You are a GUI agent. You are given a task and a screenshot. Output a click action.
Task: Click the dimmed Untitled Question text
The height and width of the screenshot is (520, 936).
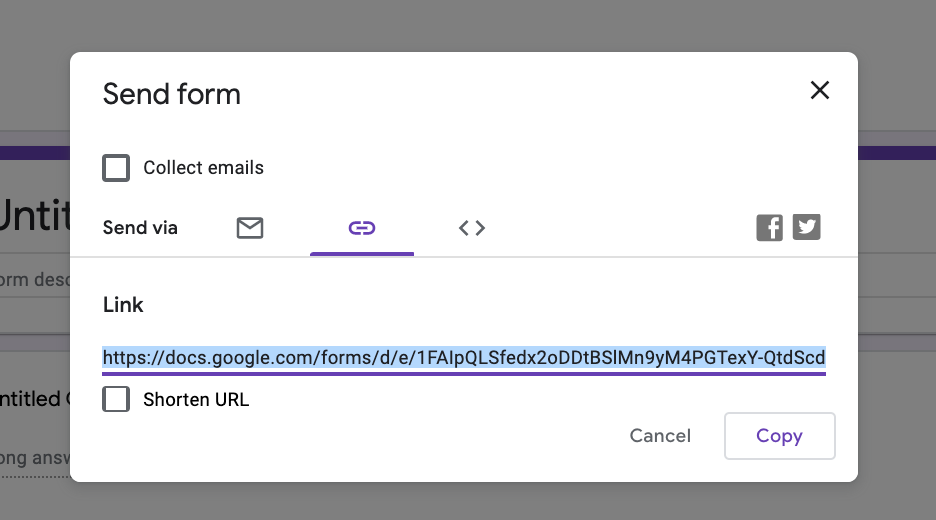click(x=34, y=399)
